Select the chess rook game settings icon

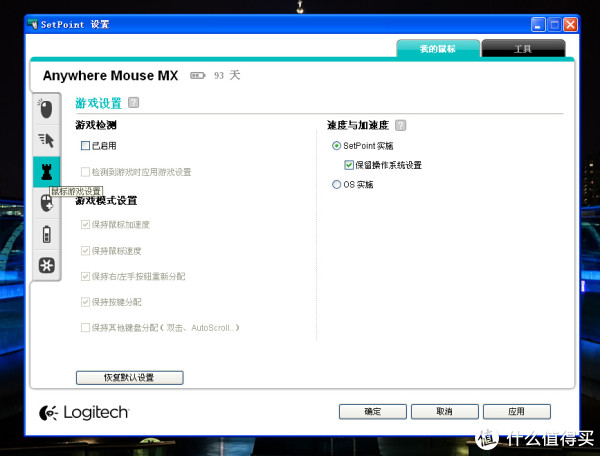tap(46, 172)
